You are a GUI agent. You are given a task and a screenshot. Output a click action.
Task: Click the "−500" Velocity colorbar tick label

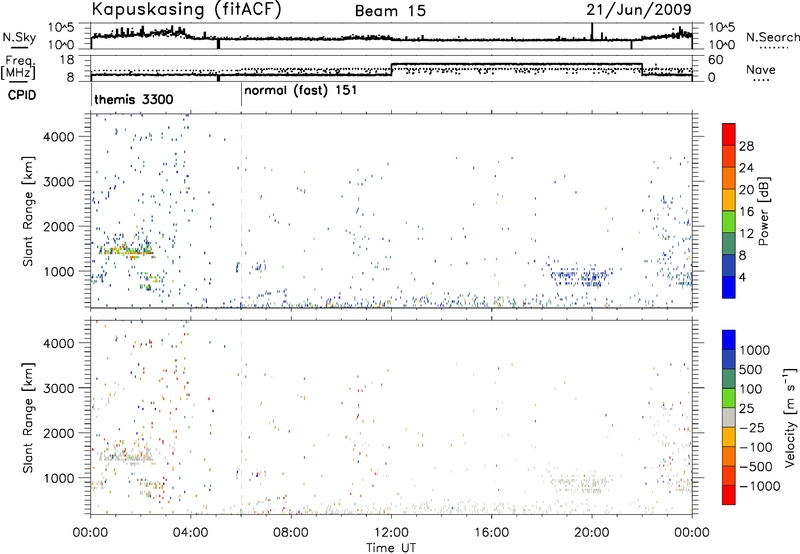[756, 467]
